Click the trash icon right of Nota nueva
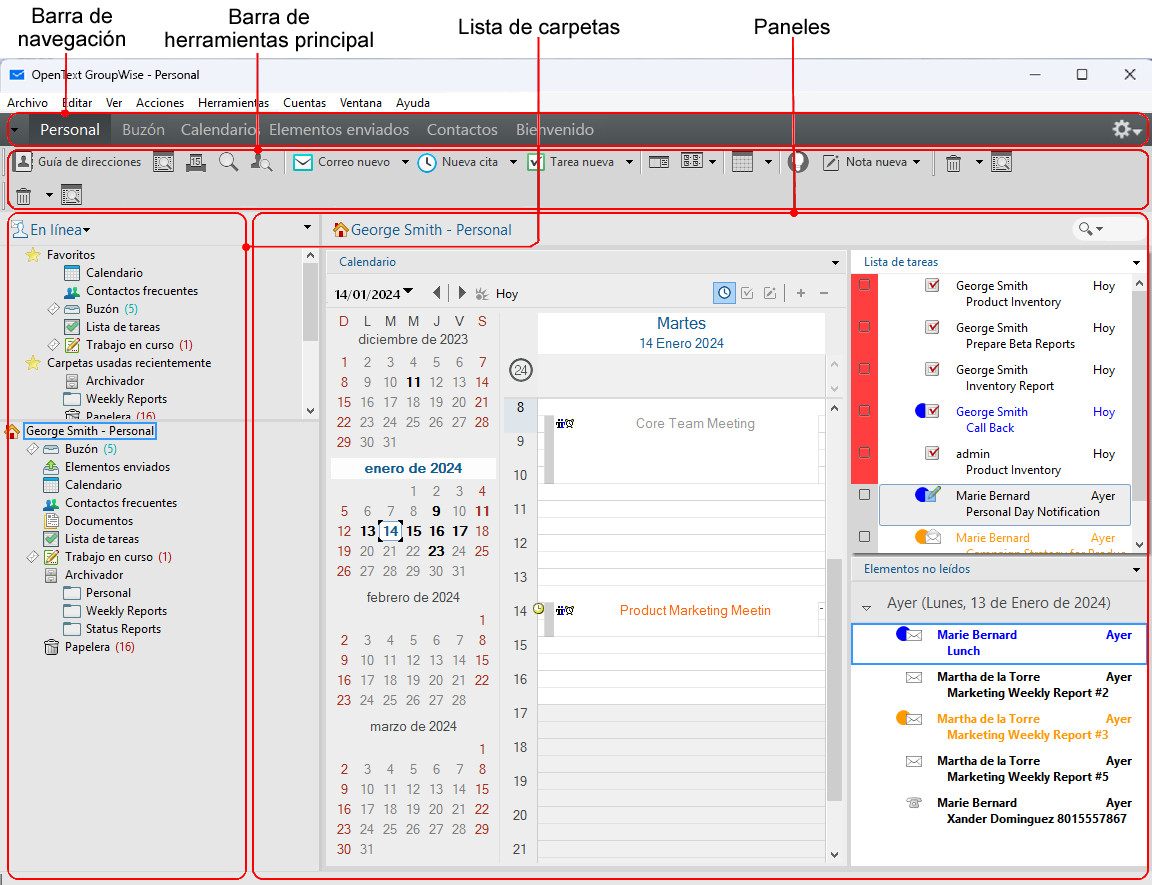Image resolution: width=1152 pixels, height=885 pixels. coord(953,162)
